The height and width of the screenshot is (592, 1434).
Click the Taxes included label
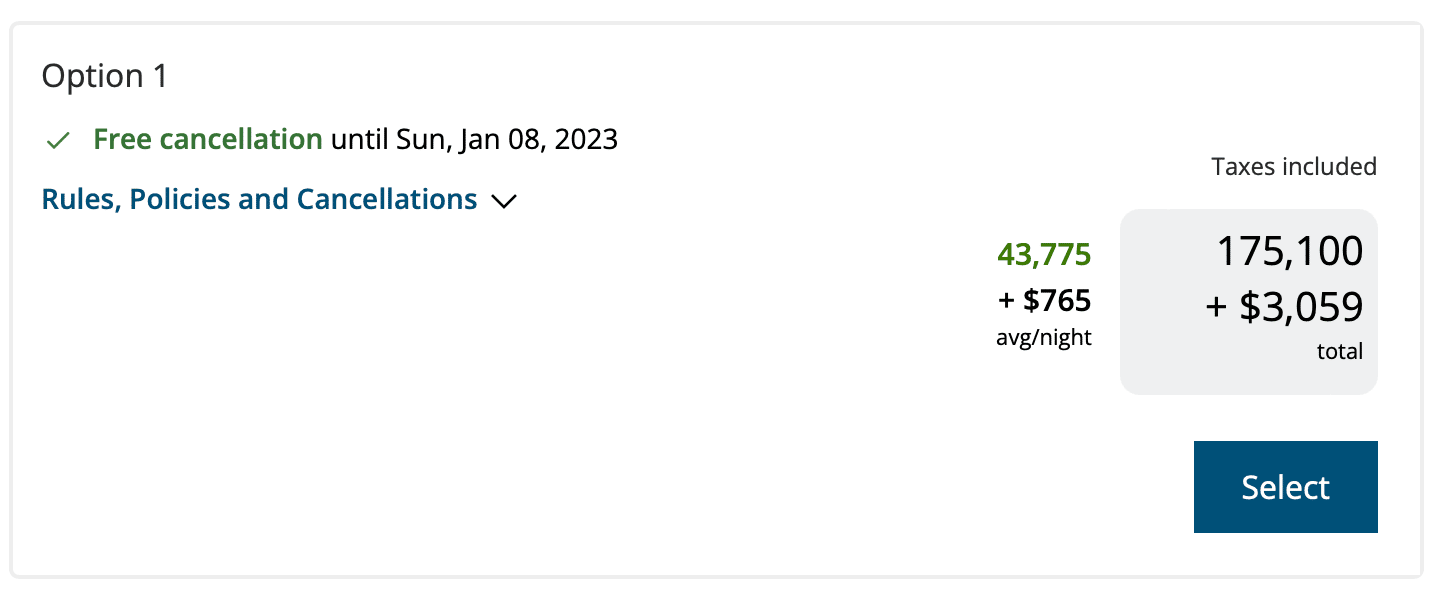click(x=1293, y=166)
